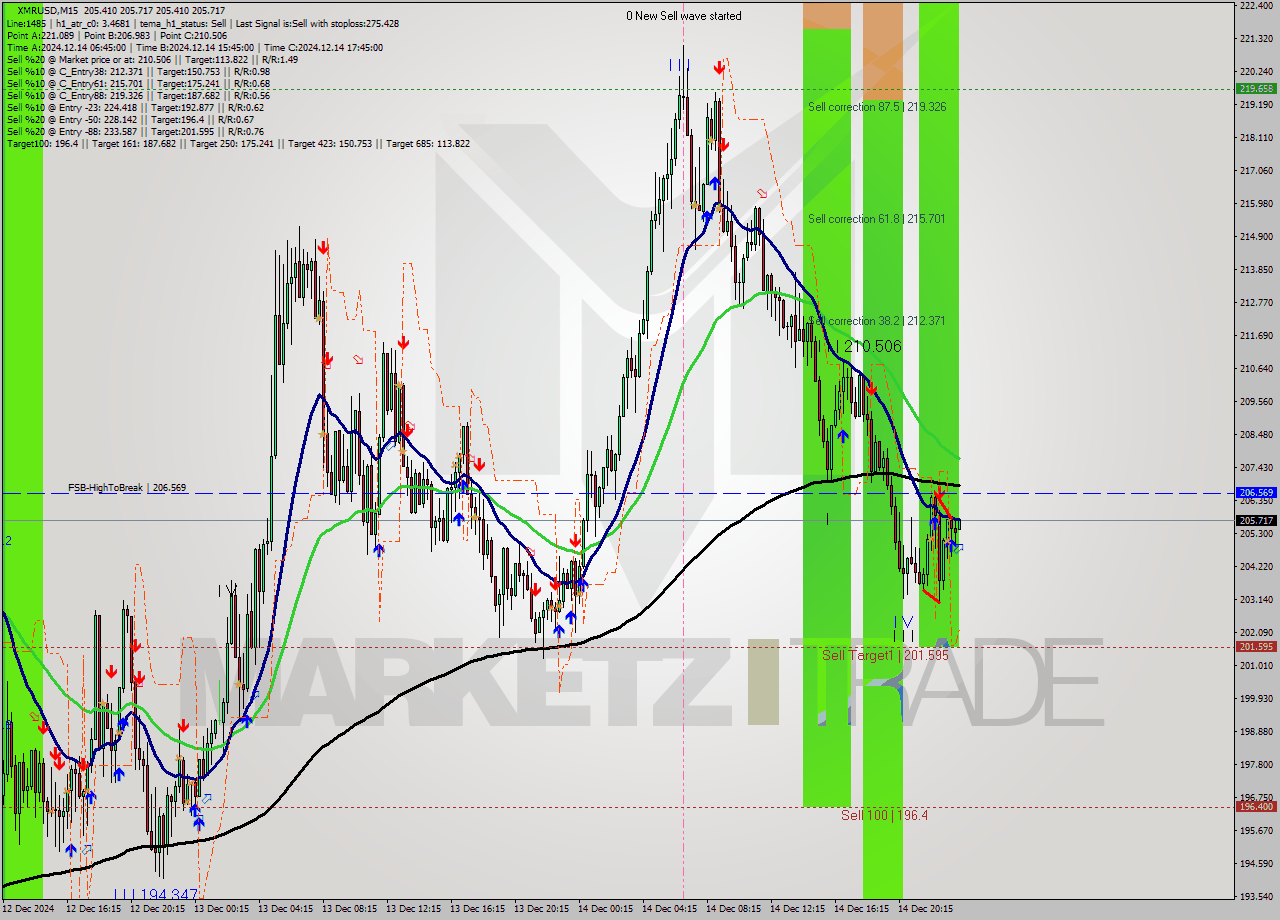1280x920 pixels.
Task: Click the 197.800 price axis label
Action: 1256,764
